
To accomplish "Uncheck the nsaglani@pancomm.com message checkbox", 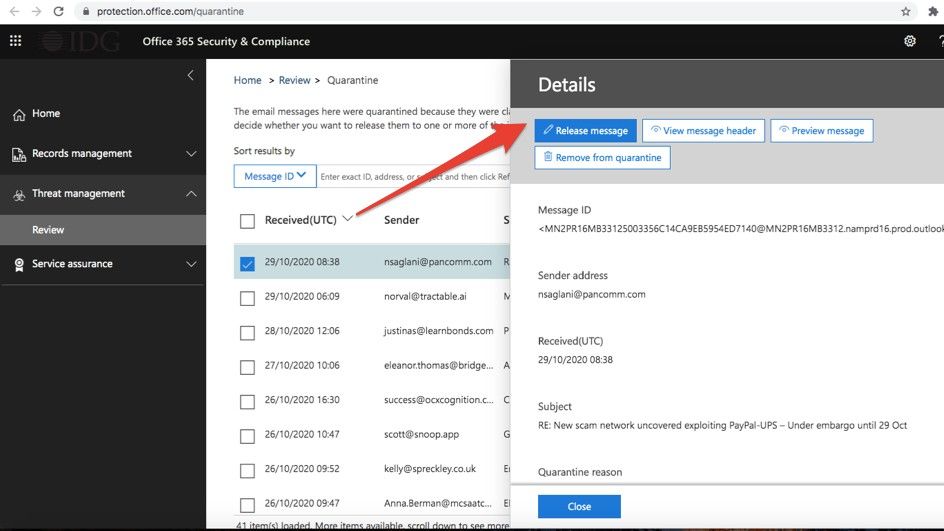I will (247, 264).
